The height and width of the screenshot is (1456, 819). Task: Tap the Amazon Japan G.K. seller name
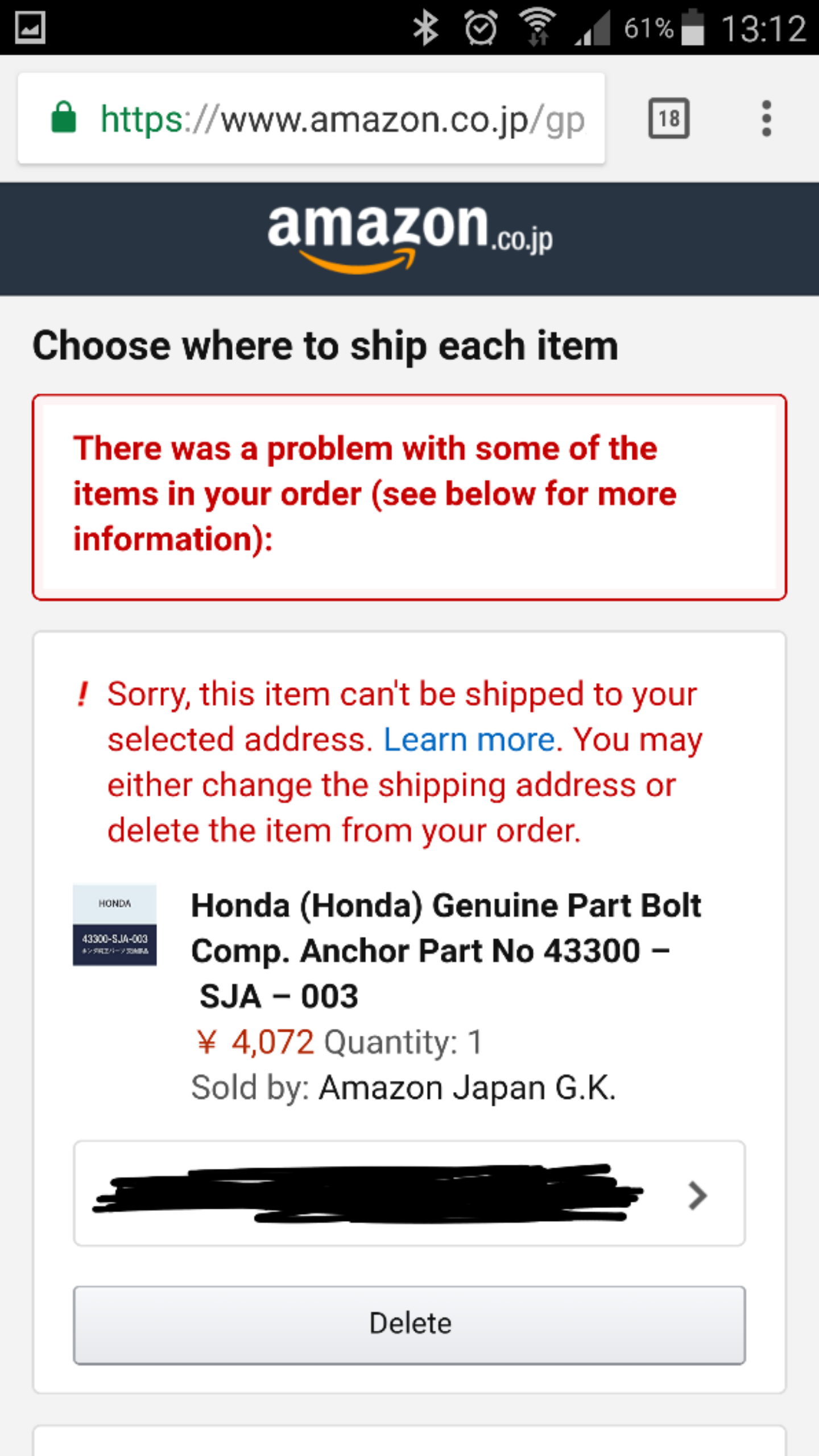click(467, 1088)
